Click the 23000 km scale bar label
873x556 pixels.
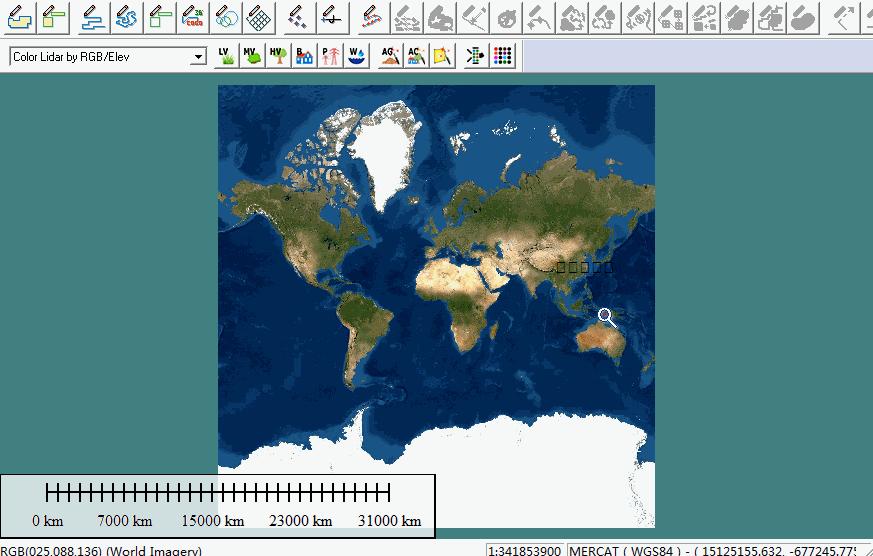pyautogui.click(x=301, y=521)
